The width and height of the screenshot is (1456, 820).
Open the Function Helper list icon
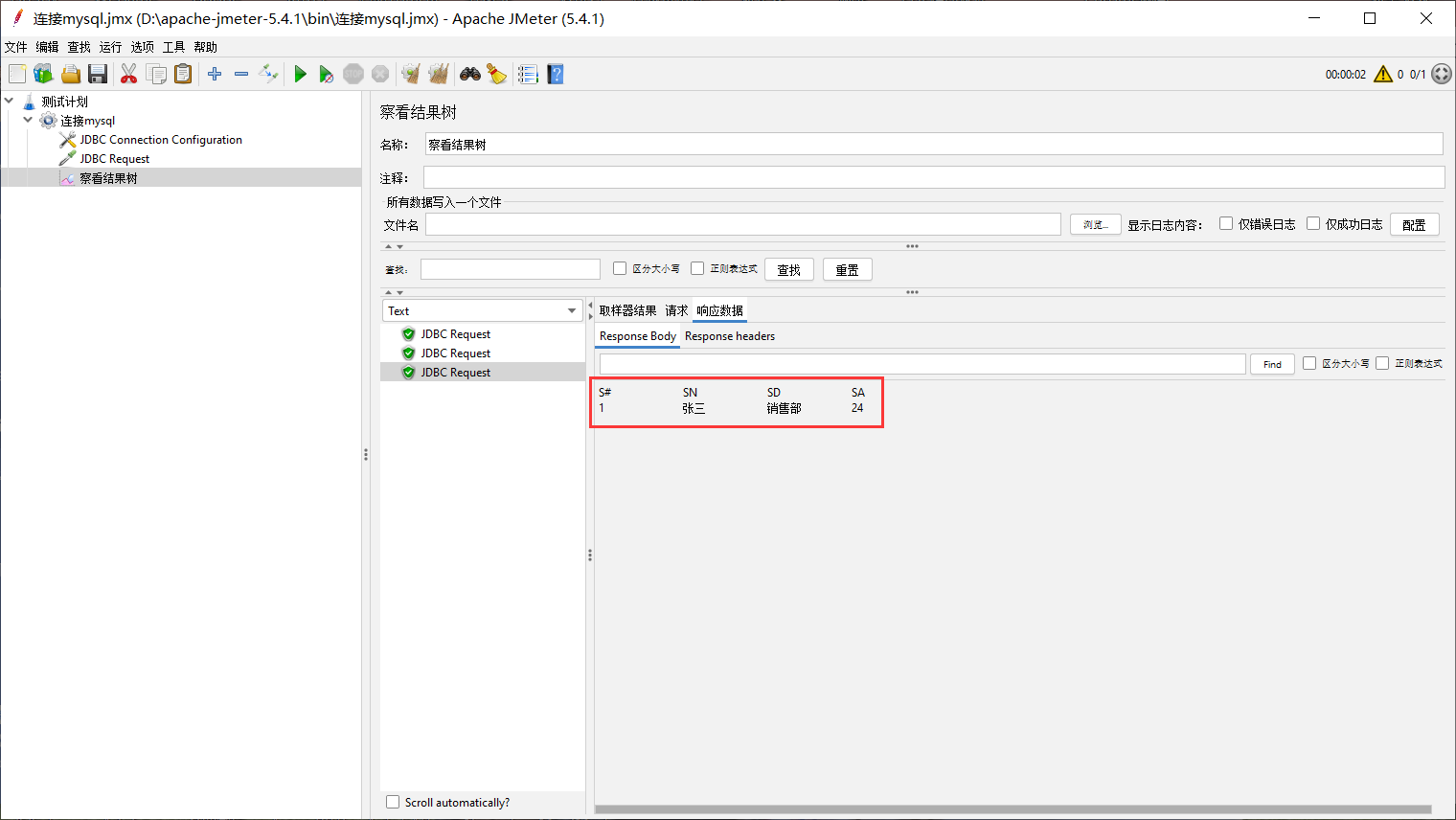(528, 74)
